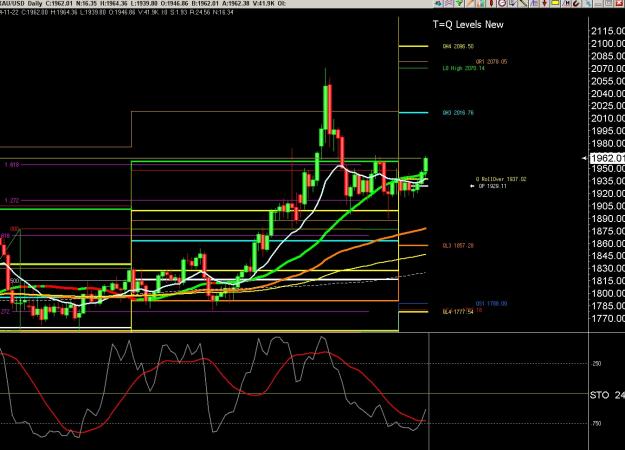Click the 1.272 Fibonacci label at mid-left
The image size is (625, 450).
click(12, 200)
